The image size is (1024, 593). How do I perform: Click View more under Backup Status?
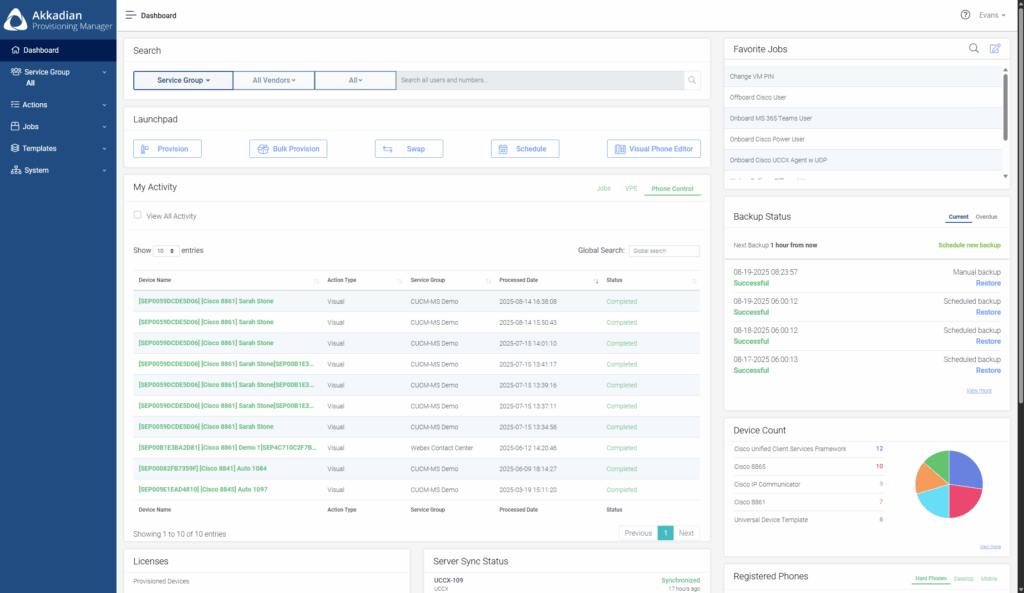click(x=979, y=391)
